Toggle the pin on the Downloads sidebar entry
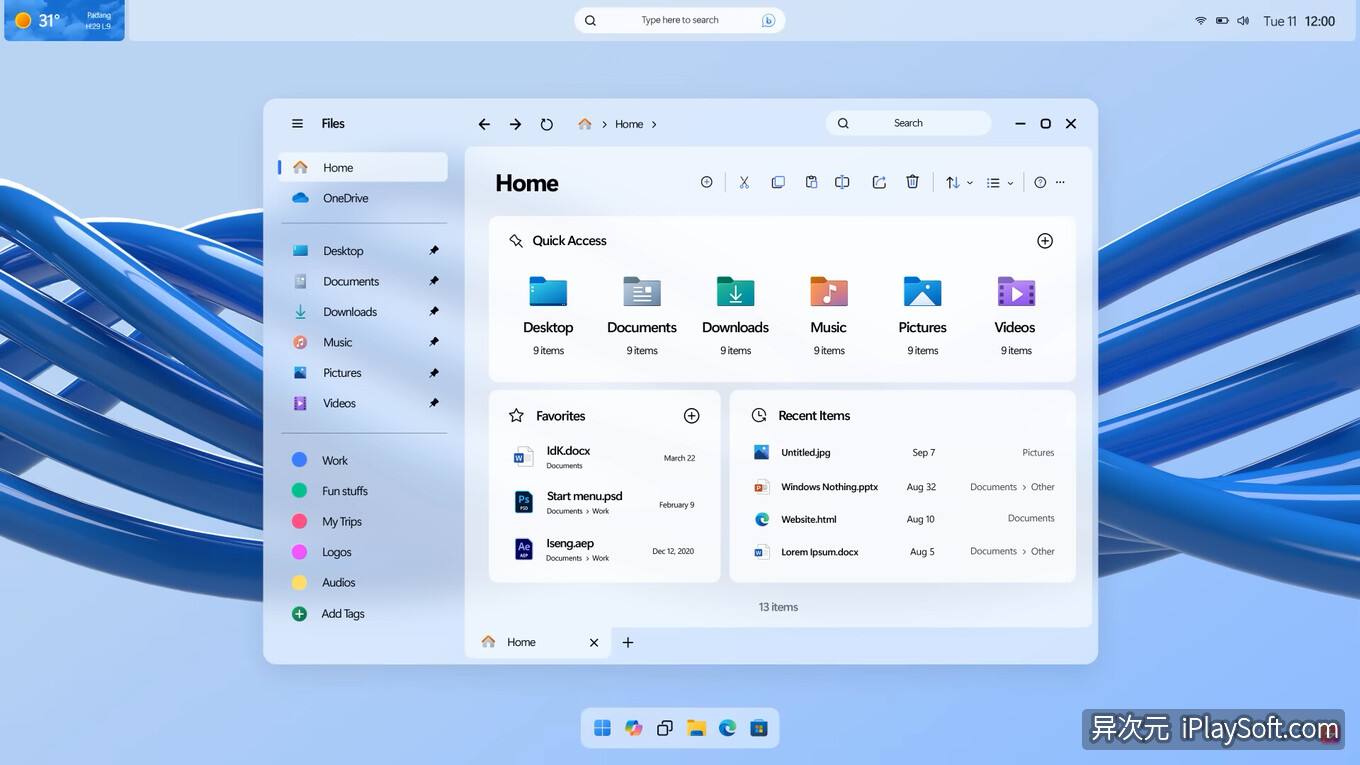Image resolution: width=1360 pixels, height=765 pixels. click(x=433, y=311)
